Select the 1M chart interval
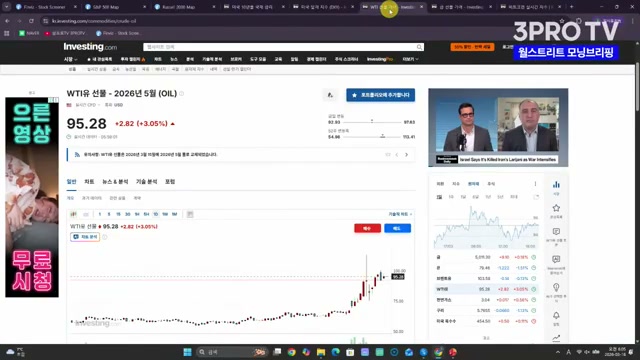This screenshot has height=360, width=640. click(x=174, y=214)
